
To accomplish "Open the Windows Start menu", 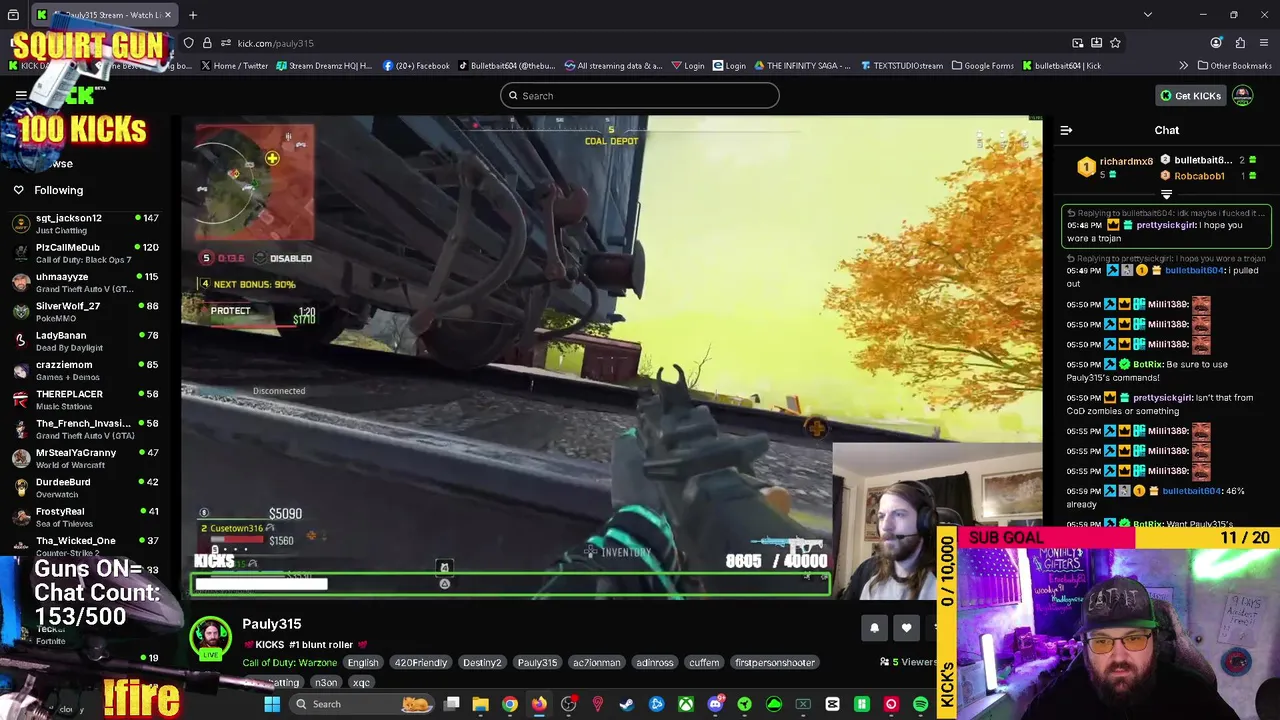I will click(271, 704).
